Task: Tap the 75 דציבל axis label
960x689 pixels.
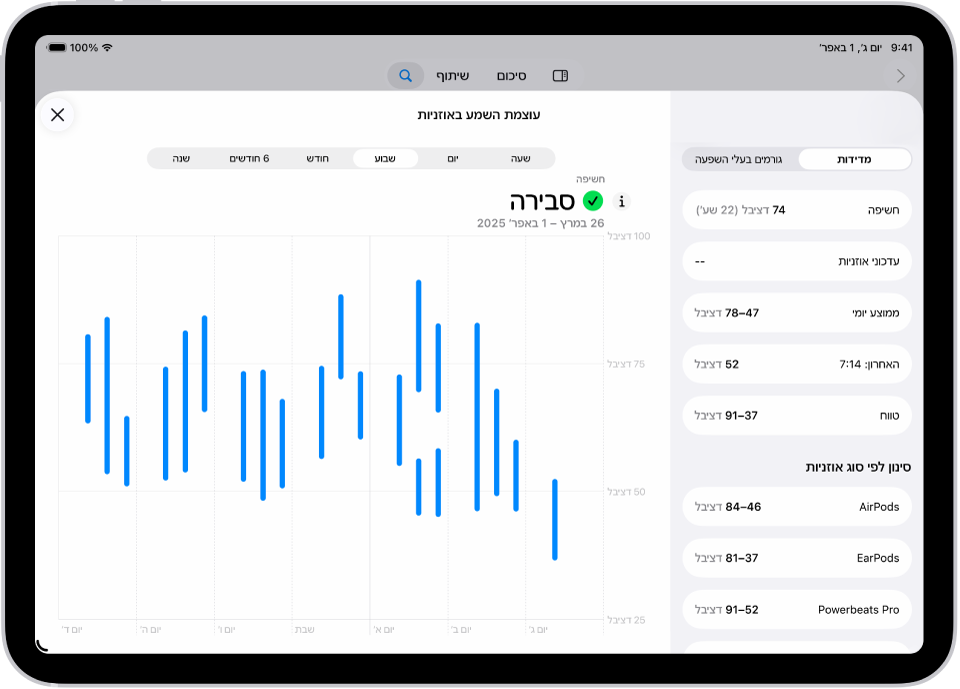Action: (626, 364)
